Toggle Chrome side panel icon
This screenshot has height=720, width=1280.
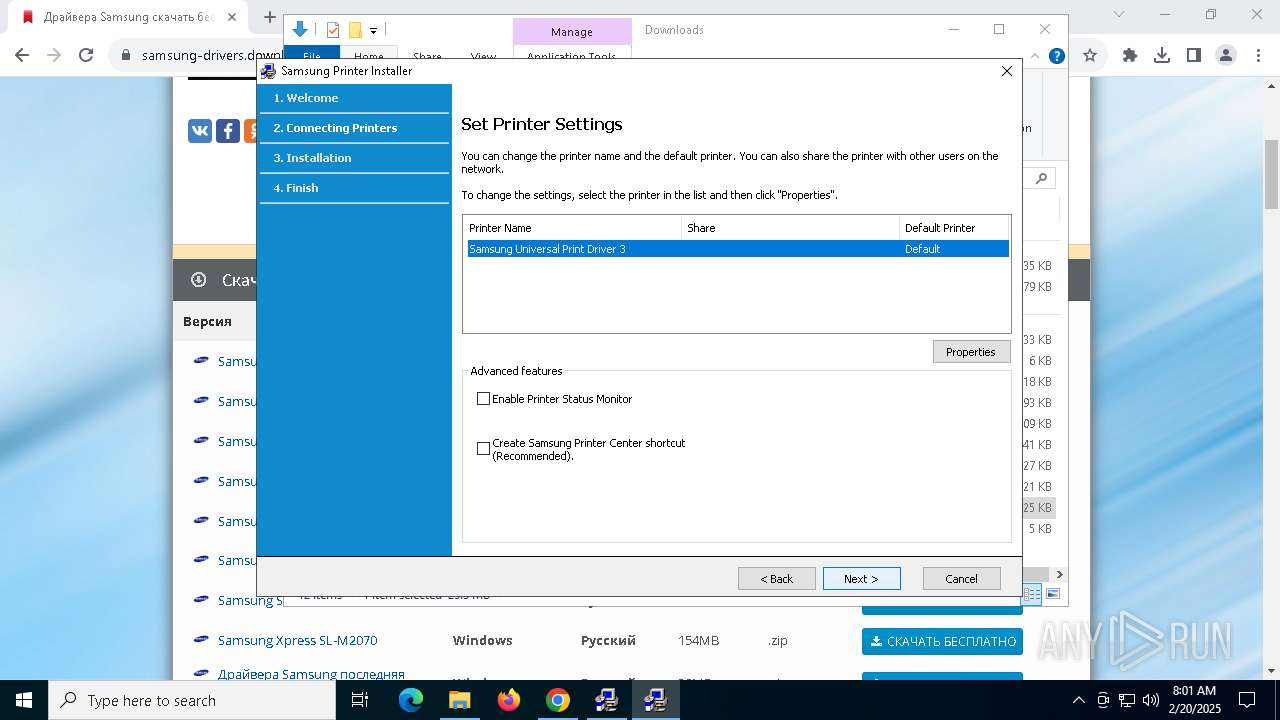click(1194, 55)
